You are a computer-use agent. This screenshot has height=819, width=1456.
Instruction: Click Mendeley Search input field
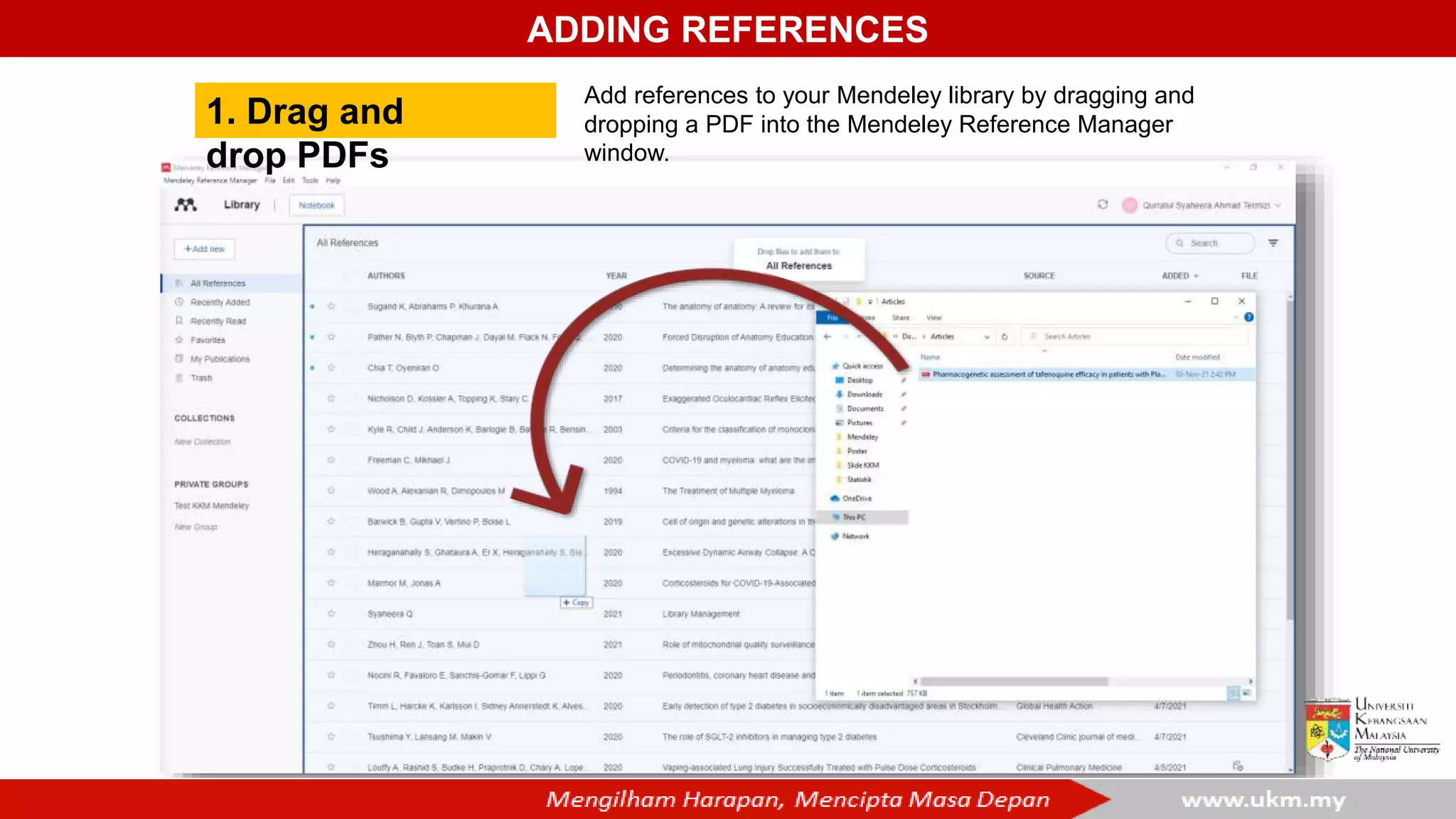(x=1211, y=243)
